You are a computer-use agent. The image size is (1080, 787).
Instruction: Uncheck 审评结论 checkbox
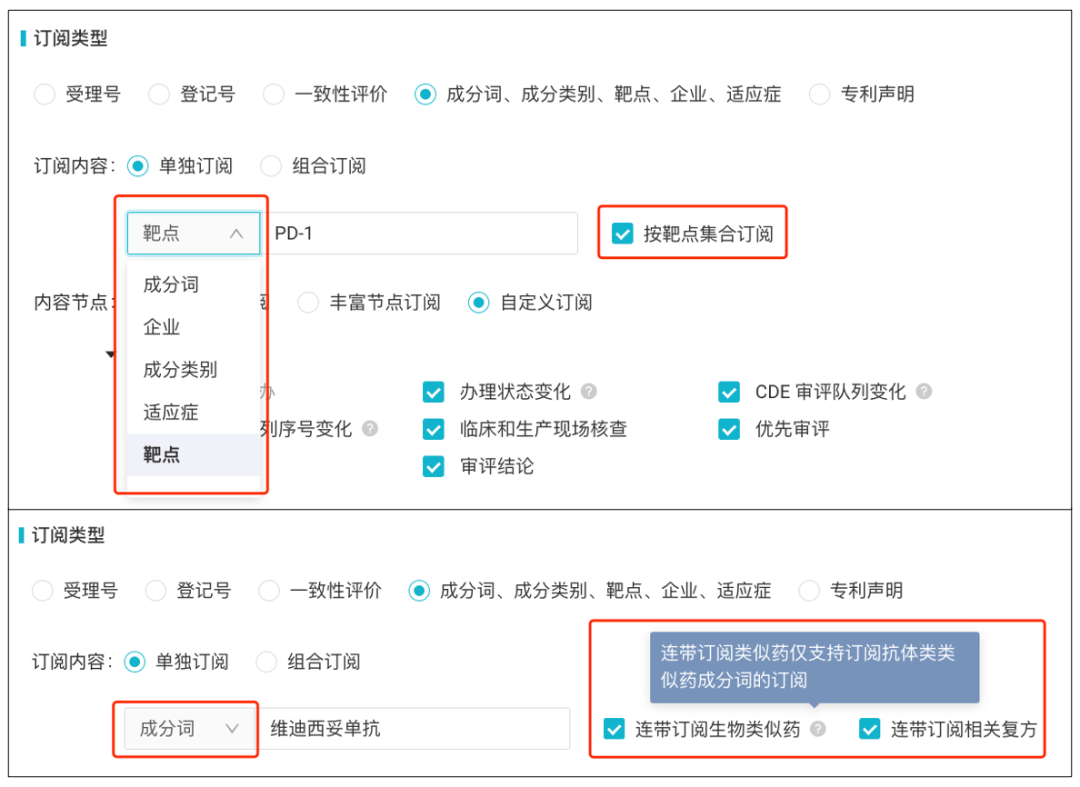(433, 466)
